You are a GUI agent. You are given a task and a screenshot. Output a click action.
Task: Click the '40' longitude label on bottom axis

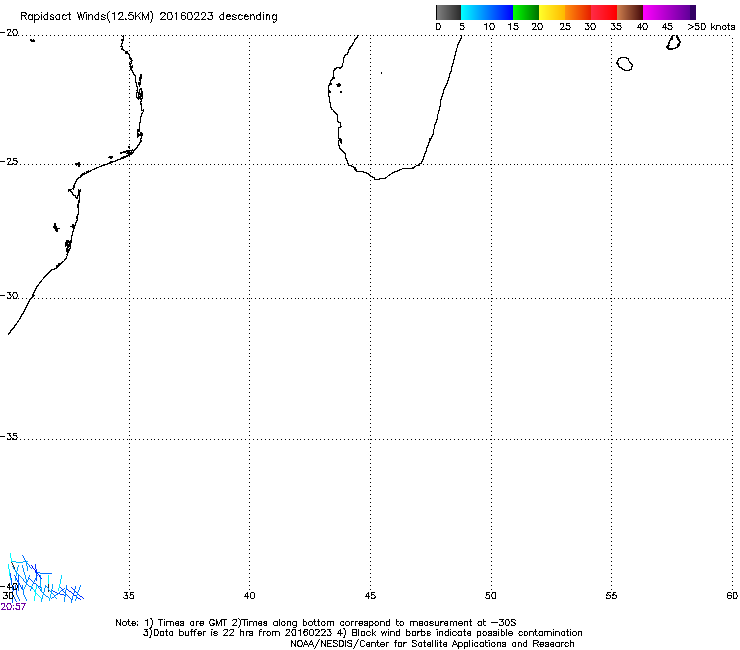(x=250, y=596)
